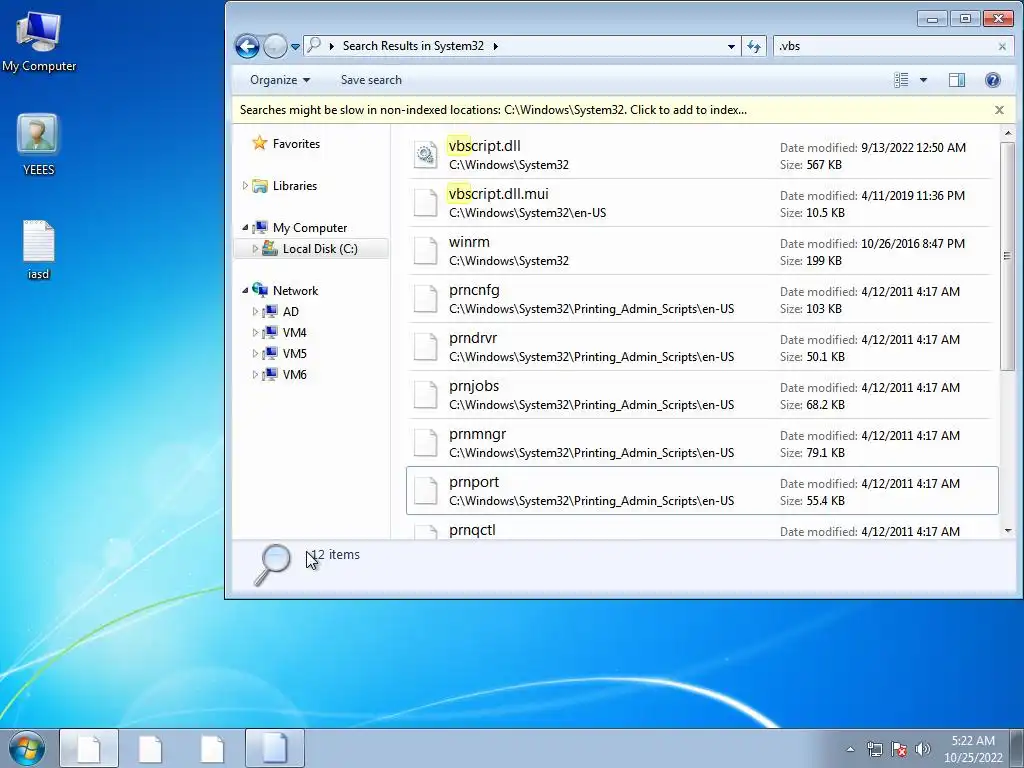
Task: Expand the VM5 network node arrow
Action: point(255,353)
